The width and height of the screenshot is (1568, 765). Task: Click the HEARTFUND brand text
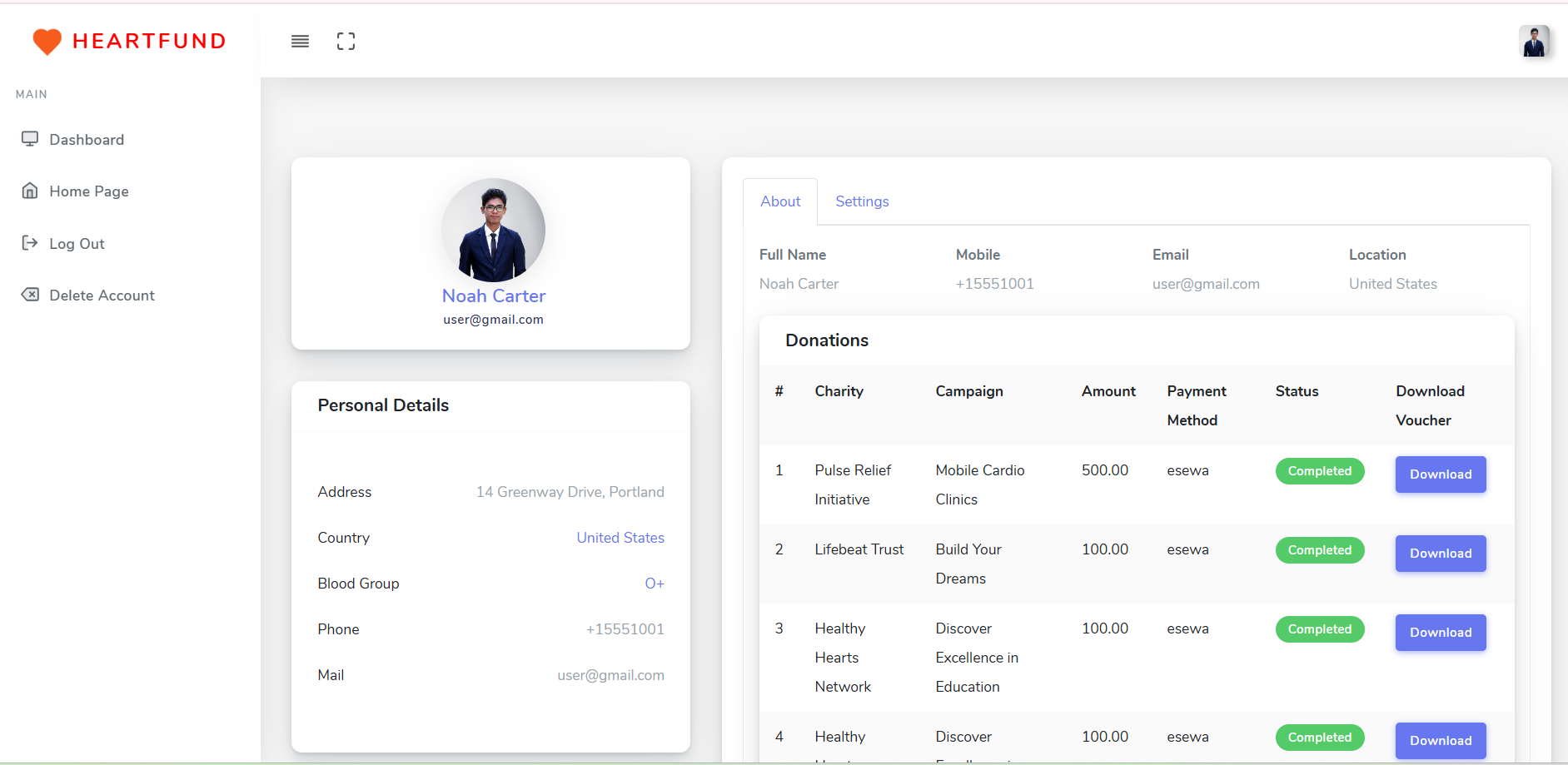tap(150, 42)
